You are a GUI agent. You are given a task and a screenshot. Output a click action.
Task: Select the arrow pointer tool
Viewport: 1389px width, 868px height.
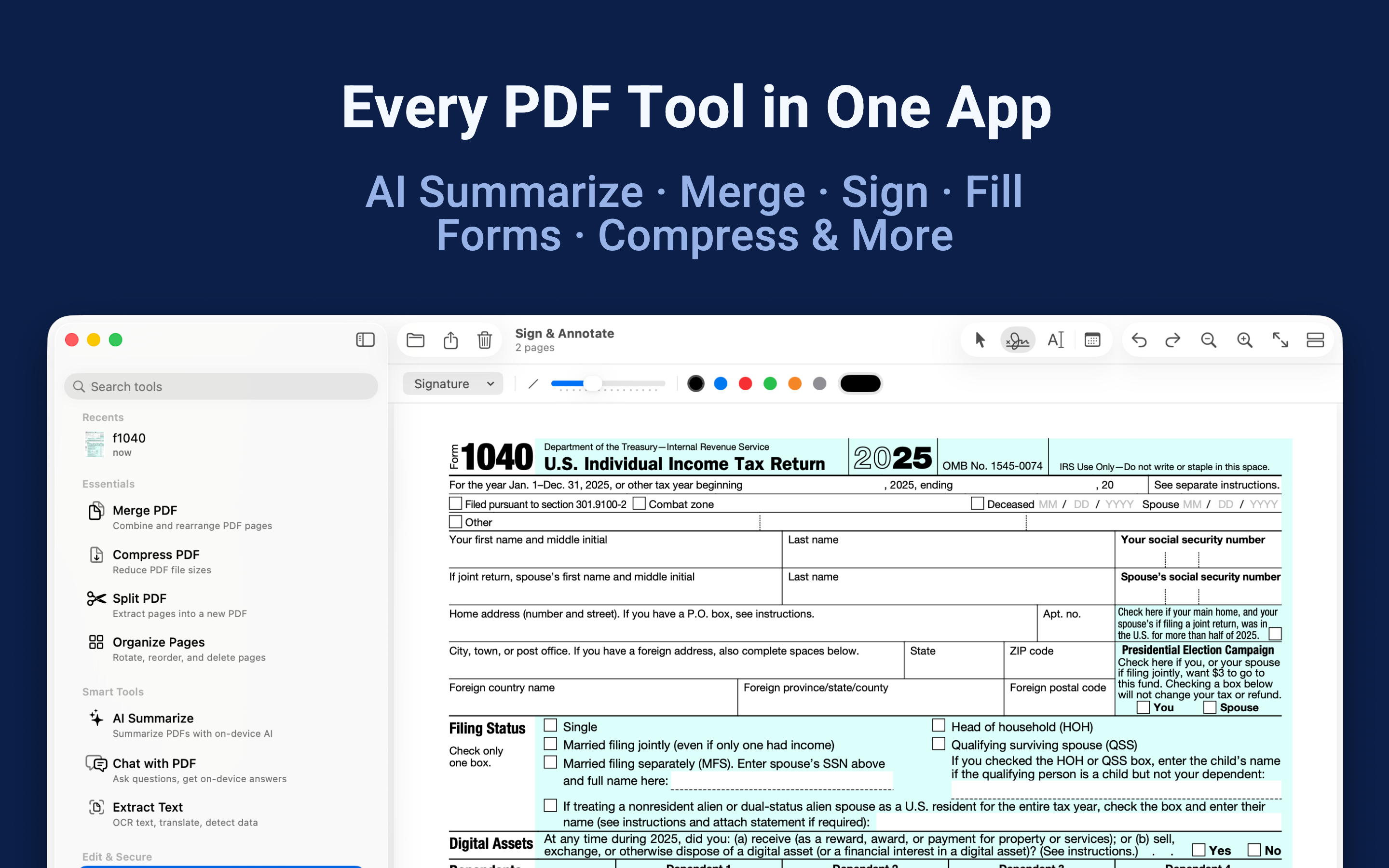[x=980, y=340]
